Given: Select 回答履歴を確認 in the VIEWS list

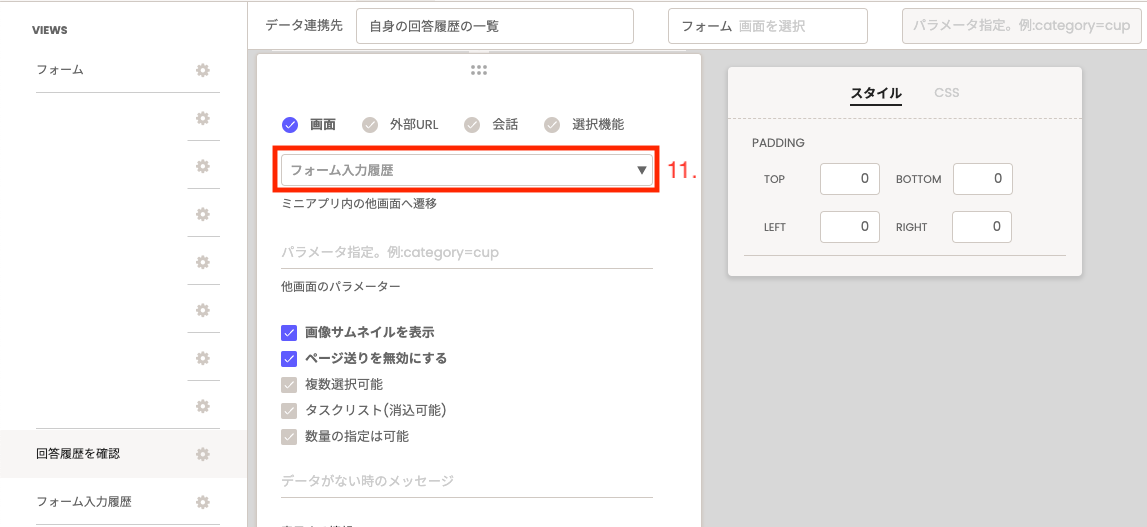Looking at the screenshot, I should click(x=78, y=454).
